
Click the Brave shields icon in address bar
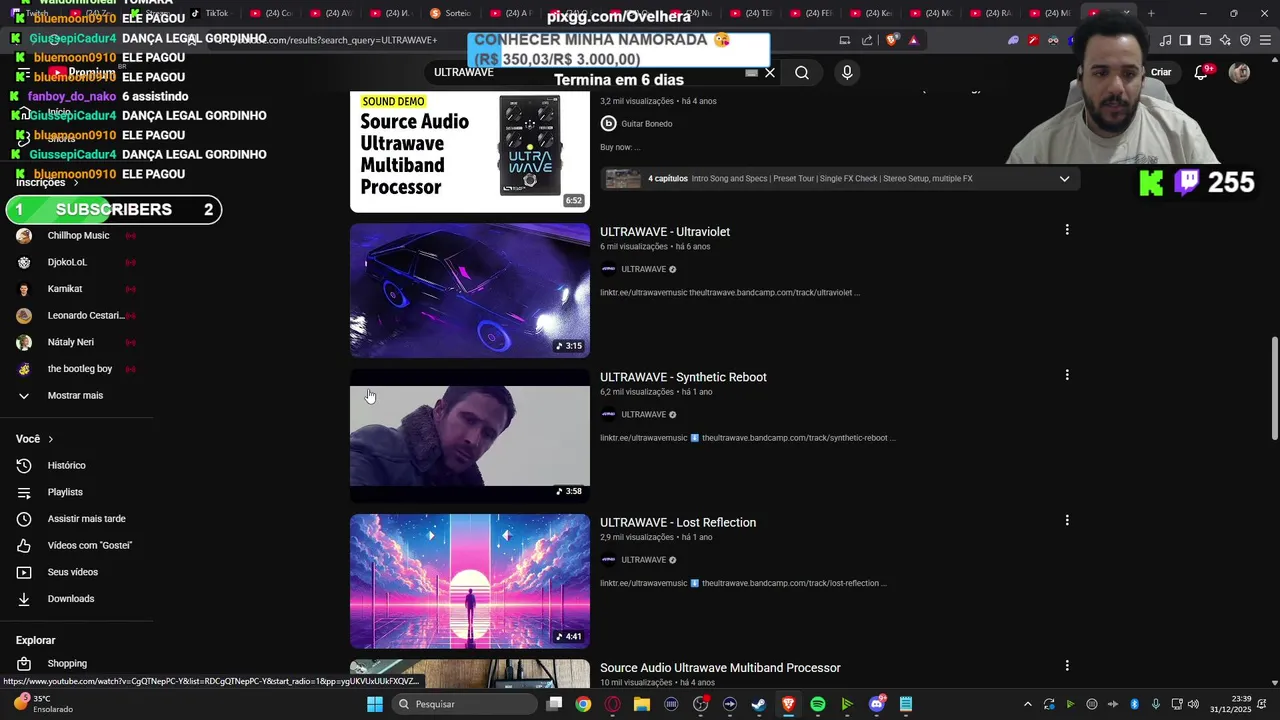892,40
